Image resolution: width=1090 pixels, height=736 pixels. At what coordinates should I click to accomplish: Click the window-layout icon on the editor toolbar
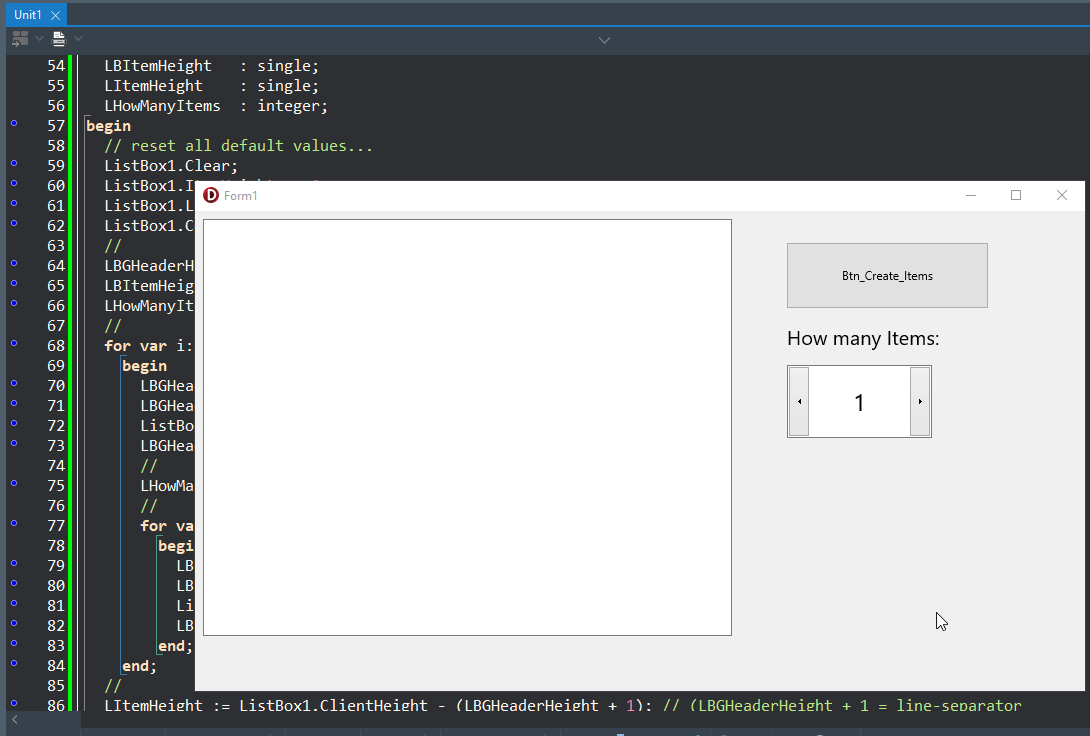pyautogui.click(x=18, y=39)
